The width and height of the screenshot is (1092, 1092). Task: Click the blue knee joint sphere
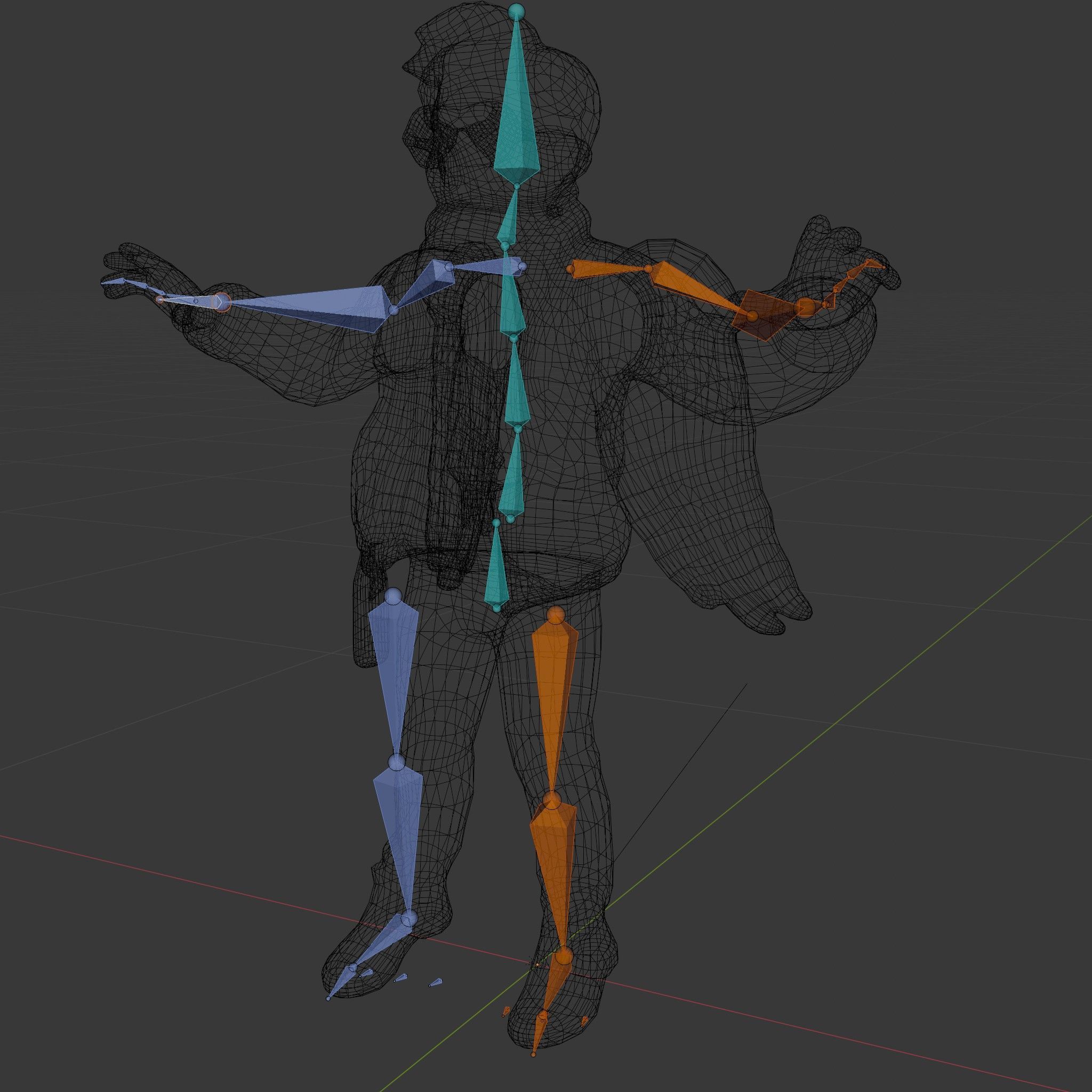coord(397,762)
